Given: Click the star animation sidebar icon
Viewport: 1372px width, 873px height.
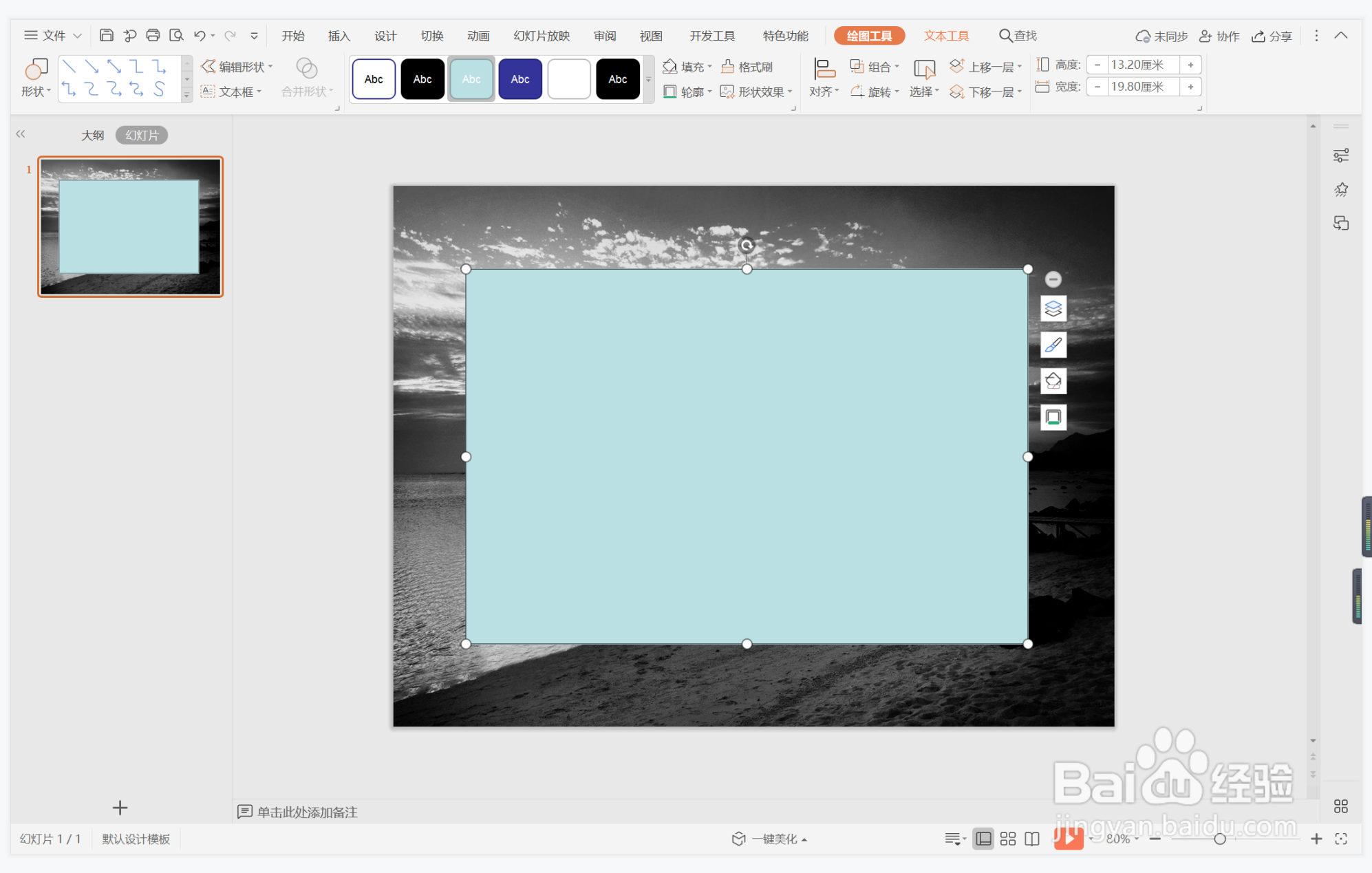Looking at the screenshot, I should pyautogui.click(x=1341, y=189).
